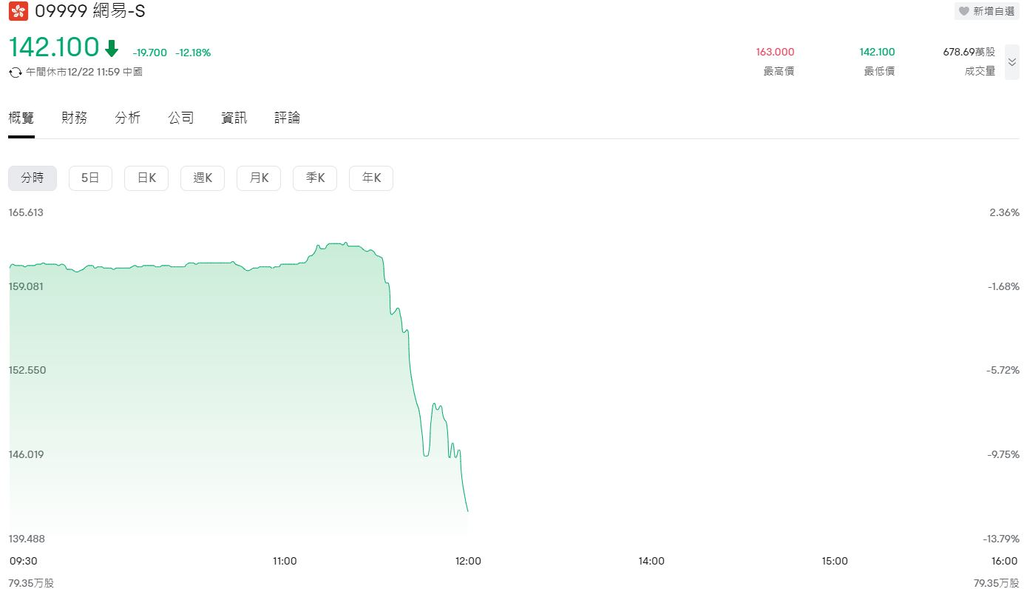The height and width of the screenshot is (589, 1024).
Task: Switch chart to 季K
Action: pyautogui.click(x=315, y=178)
